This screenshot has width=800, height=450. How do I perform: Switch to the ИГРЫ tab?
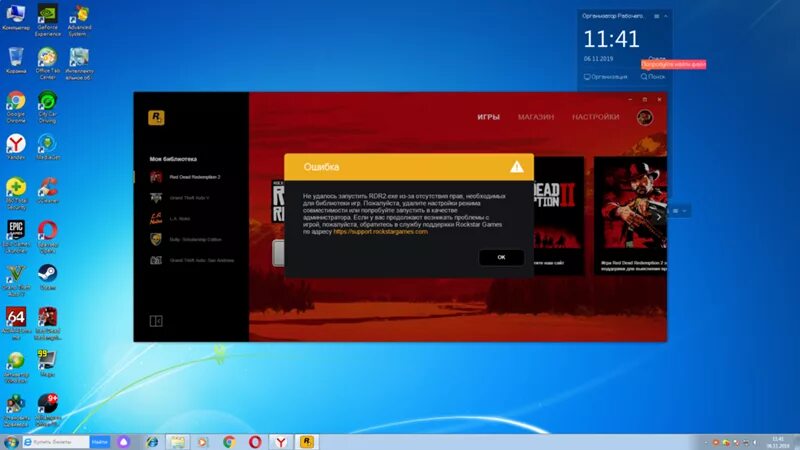tap(488, 117)
